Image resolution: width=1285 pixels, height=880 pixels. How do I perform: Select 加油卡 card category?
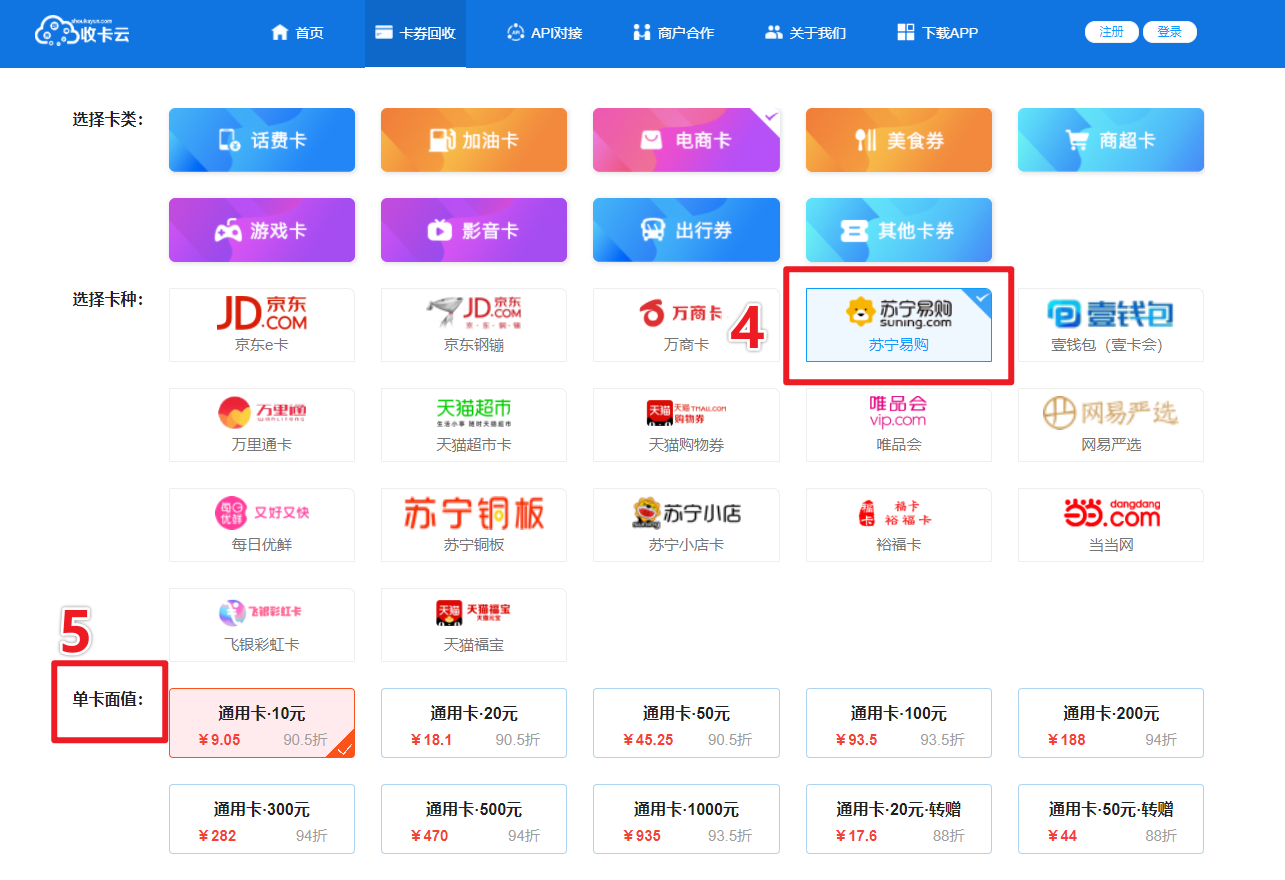coord(474,140)
